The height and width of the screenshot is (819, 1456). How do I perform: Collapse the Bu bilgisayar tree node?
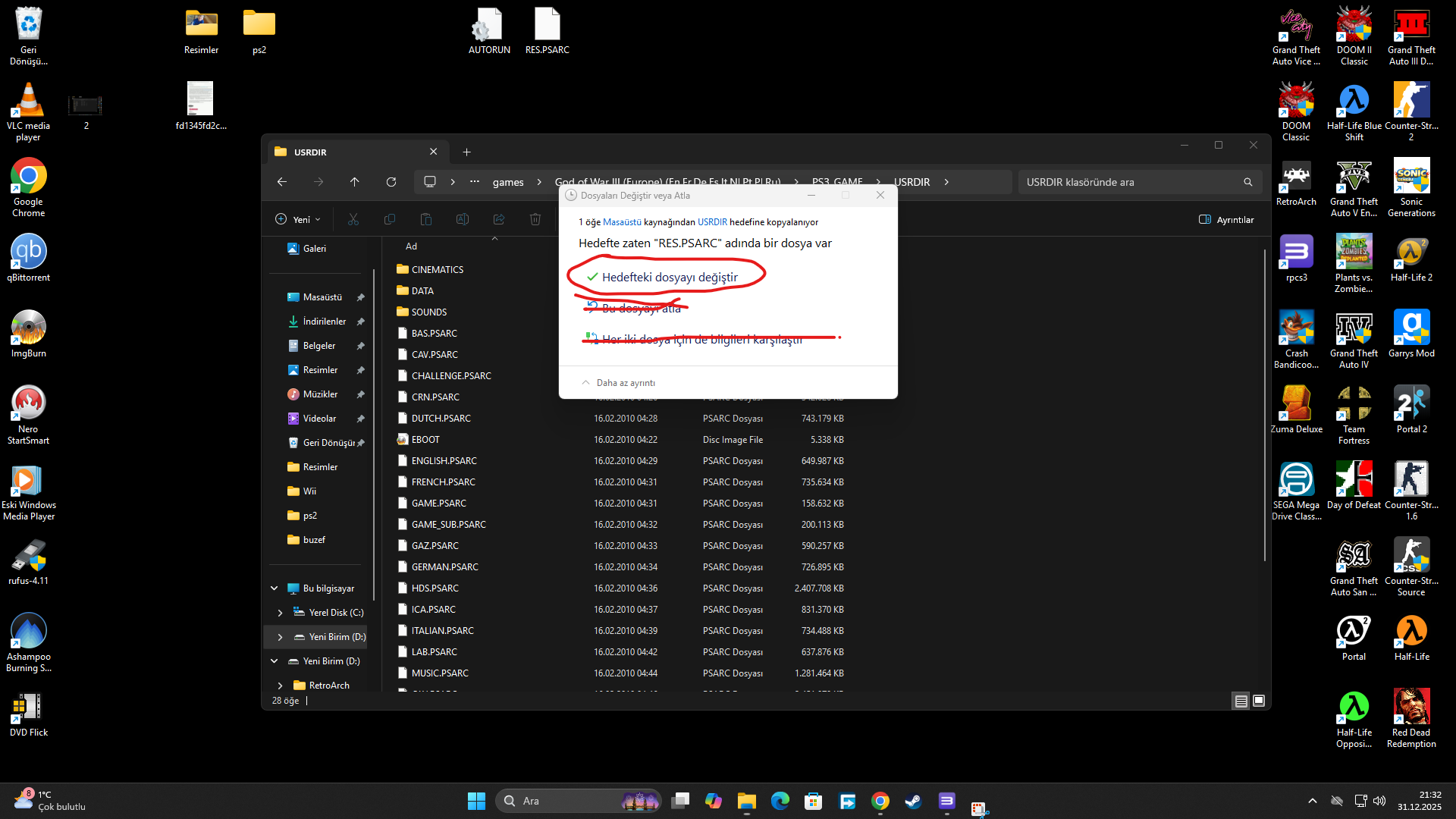click(274, 588)
